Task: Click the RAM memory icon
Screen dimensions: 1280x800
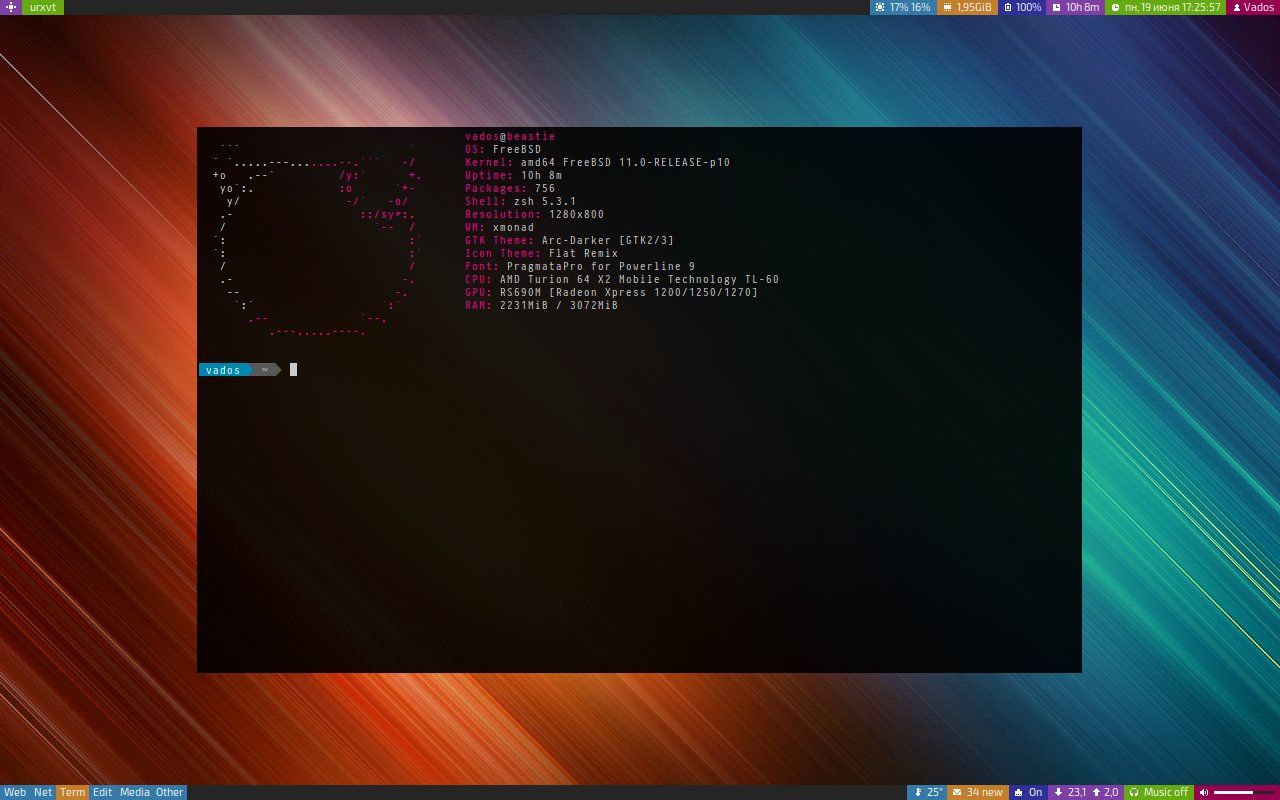Action: tap(946, 7)
